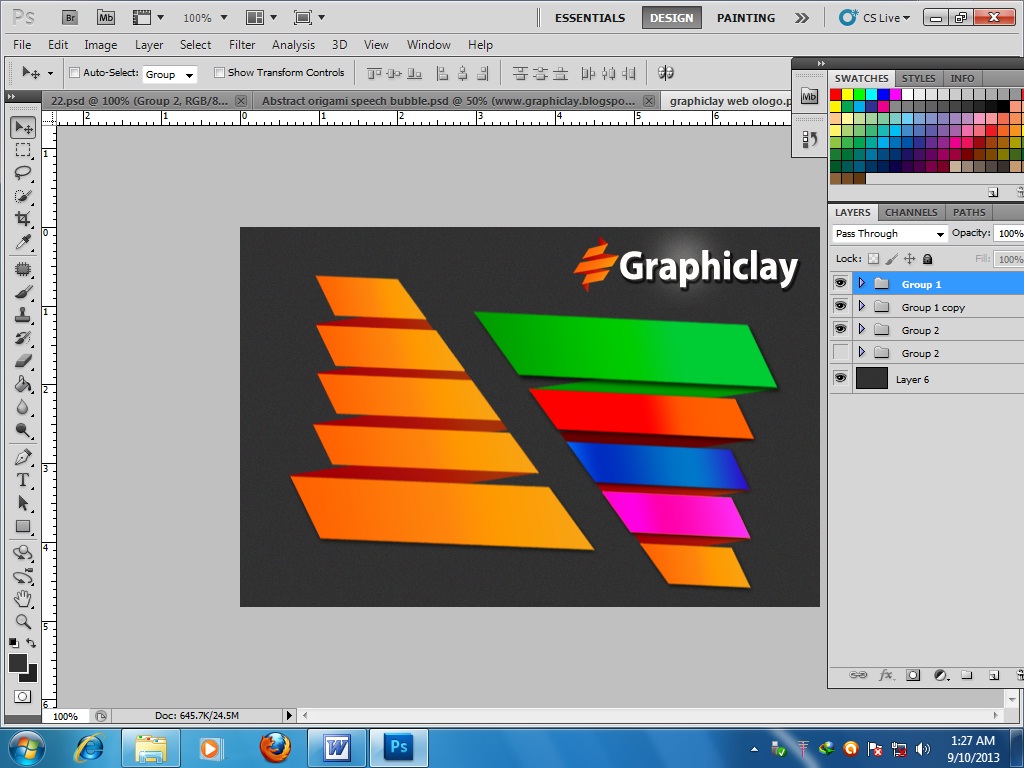1024x768 pixels.
Task: Open the Analysis menu
Action: pos(293,44)
